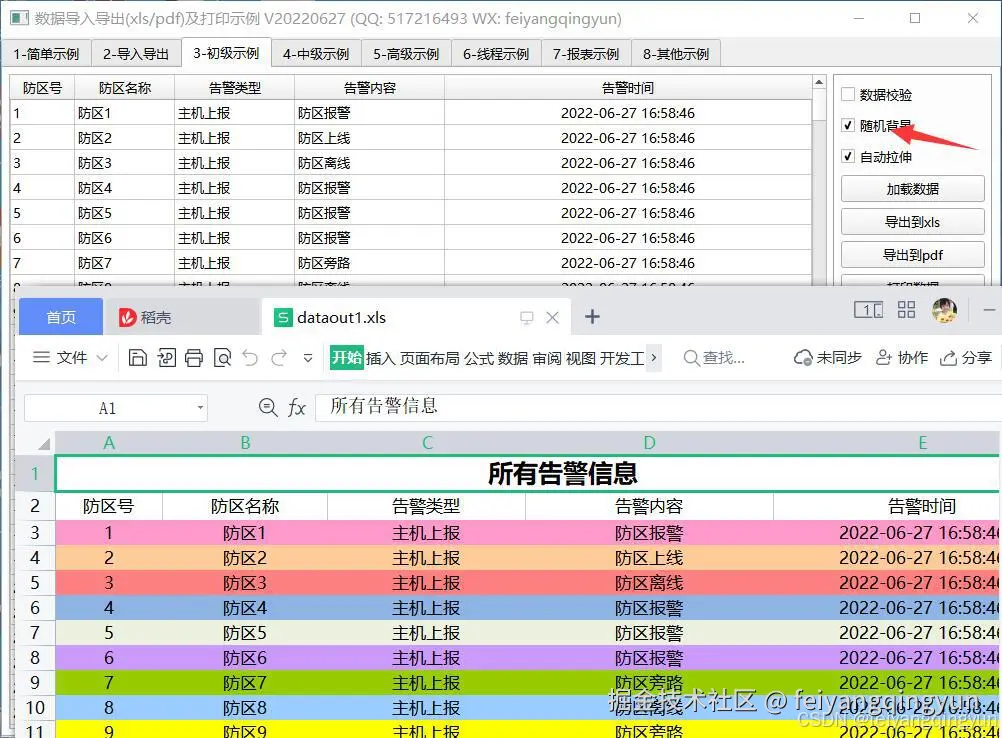This screenshot has width=1002, height=738.
Task: Click the Undo arrow icon
Action: coord(250,357)
